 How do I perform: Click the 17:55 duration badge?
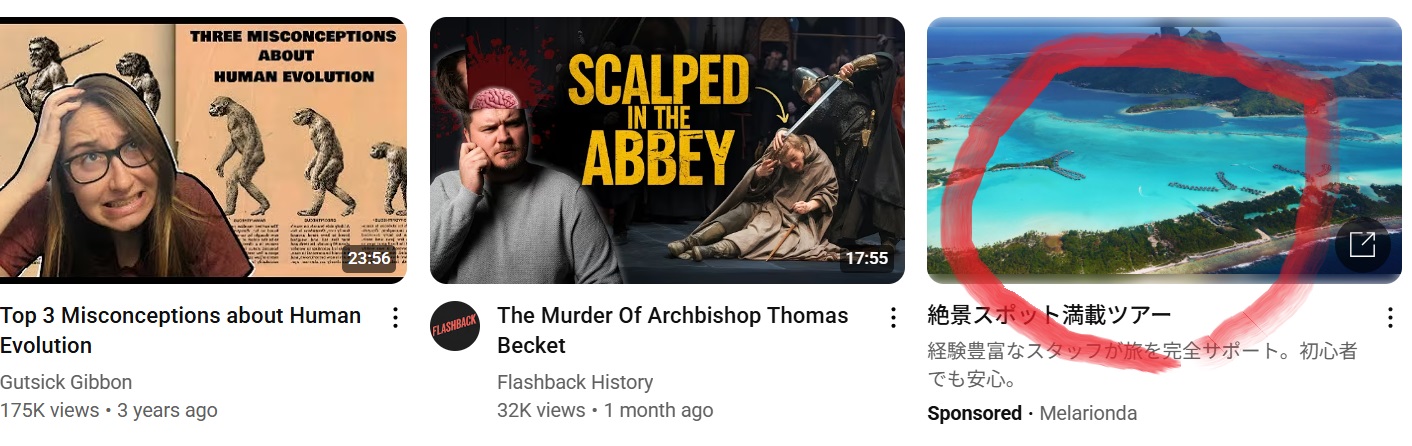click(866, 258)
